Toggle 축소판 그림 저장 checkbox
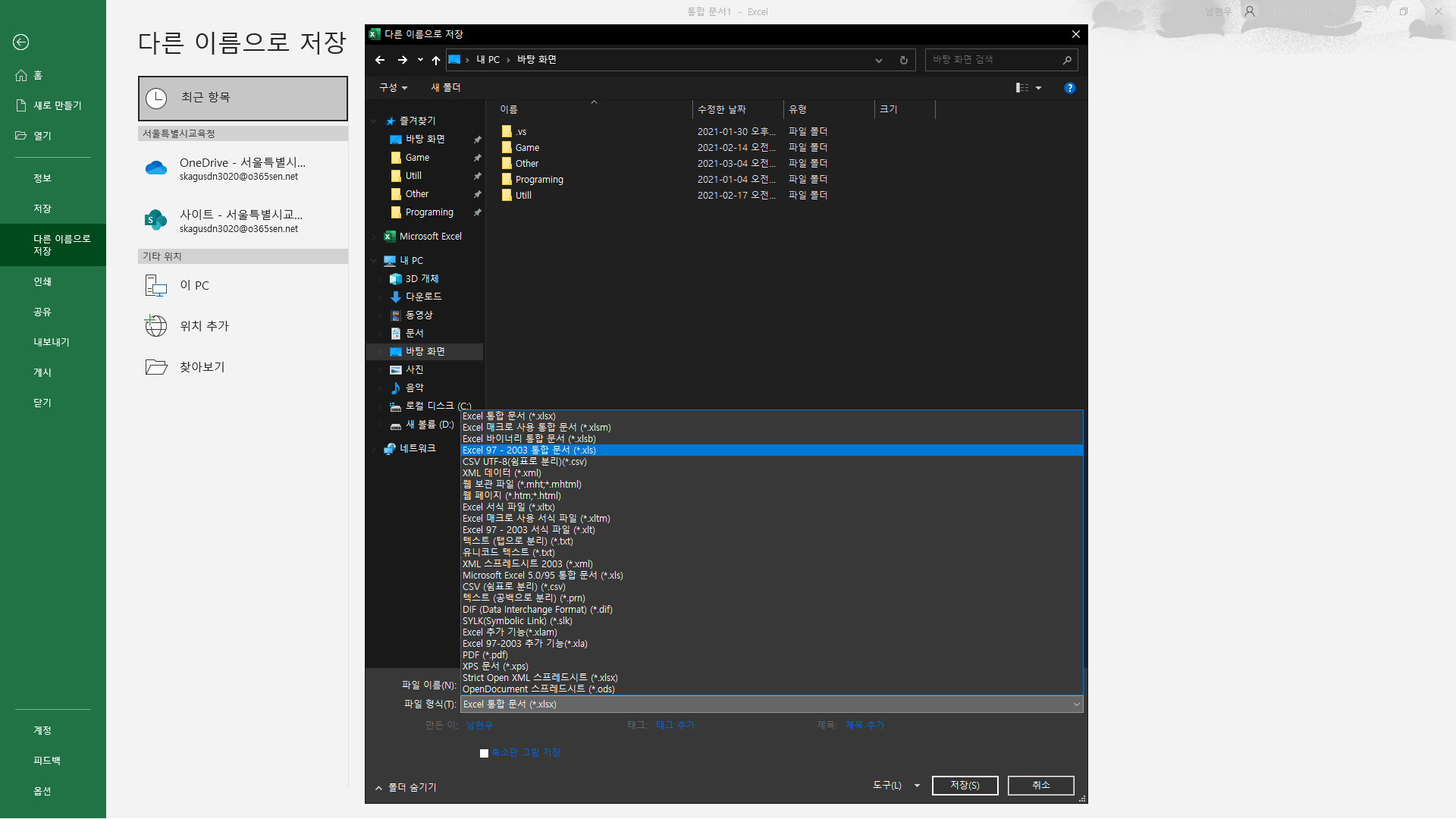 coord(484,753)
